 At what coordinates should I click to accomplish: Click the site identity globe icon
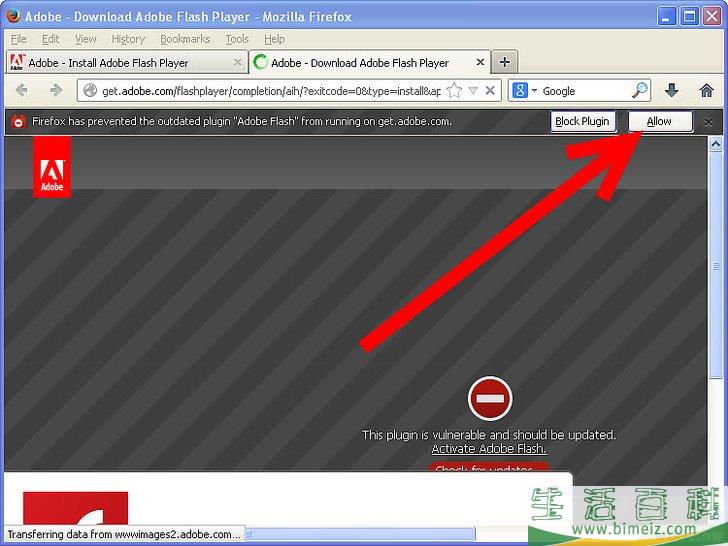[90, 91]
